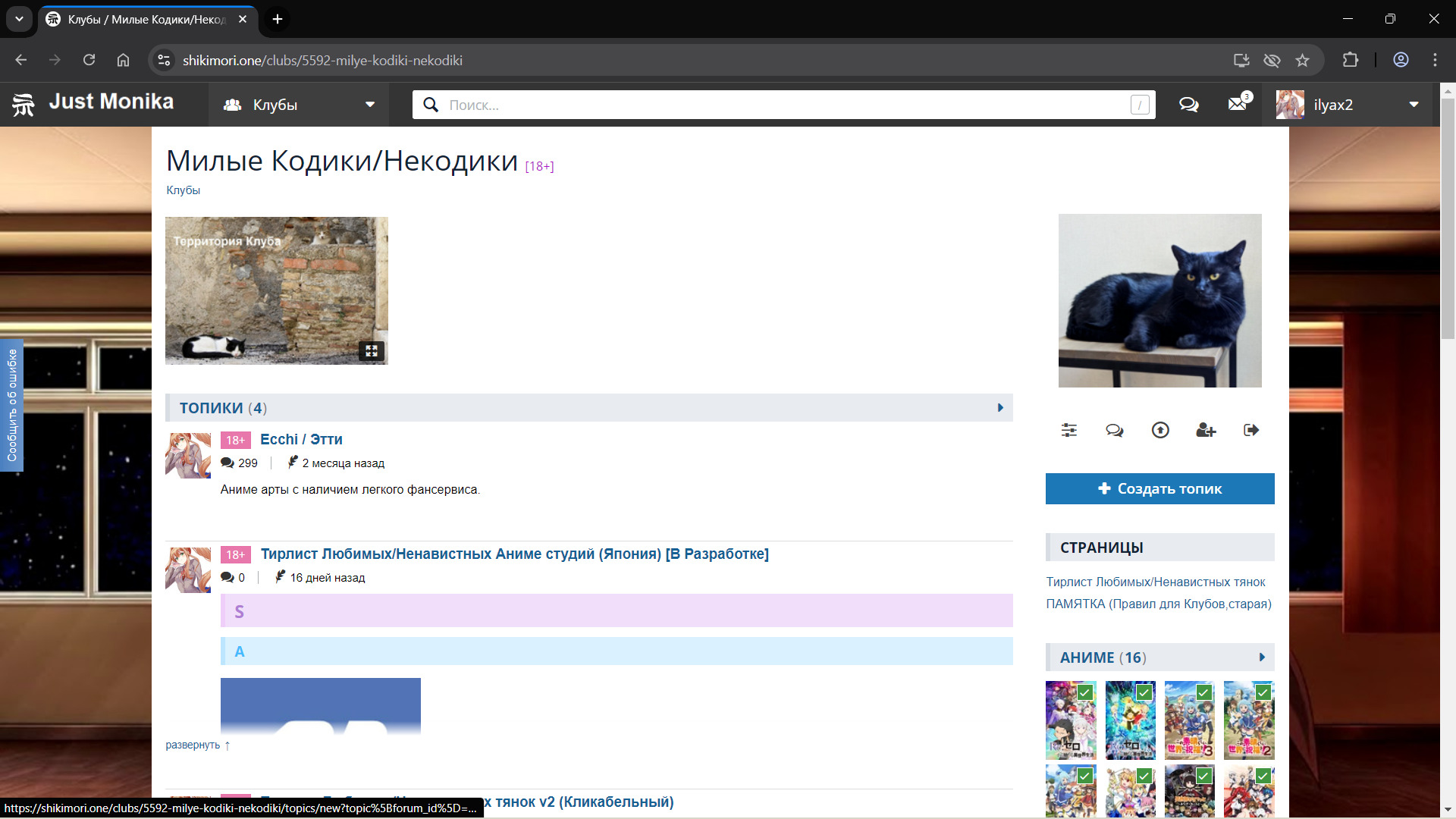
Task: Click the upload image arrow icon
Action: 1160,430
